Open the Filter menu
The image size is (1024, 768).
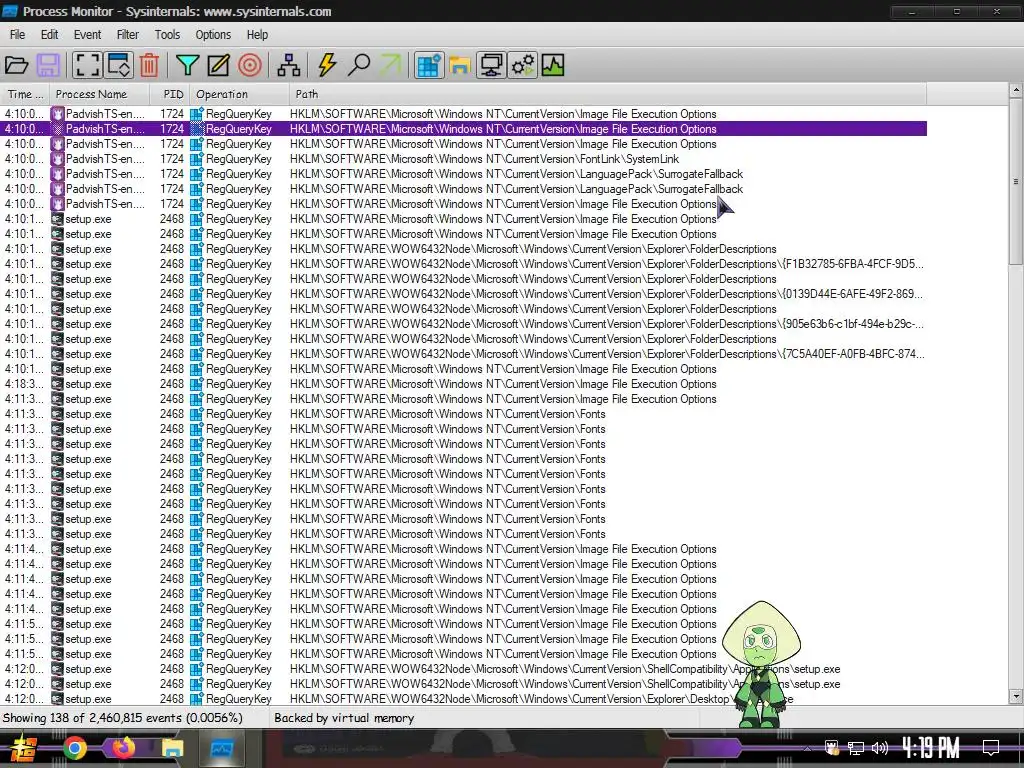pyautogui.click(x=127, y=35)
